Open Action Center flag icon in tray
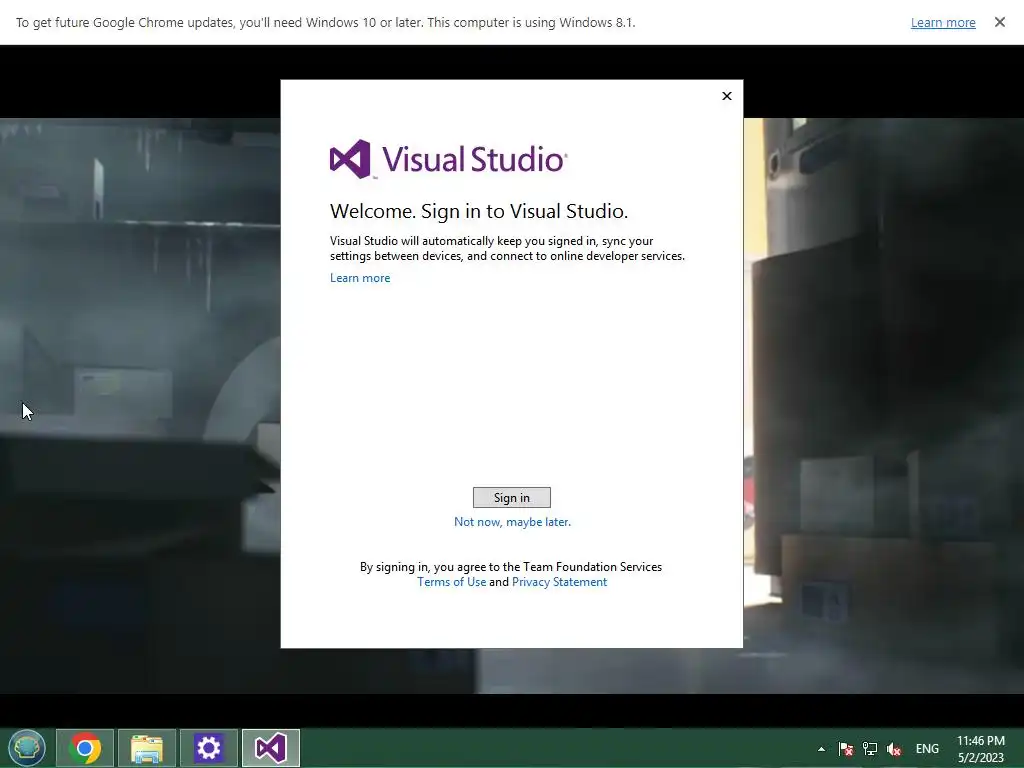 [x=846, y=749]
